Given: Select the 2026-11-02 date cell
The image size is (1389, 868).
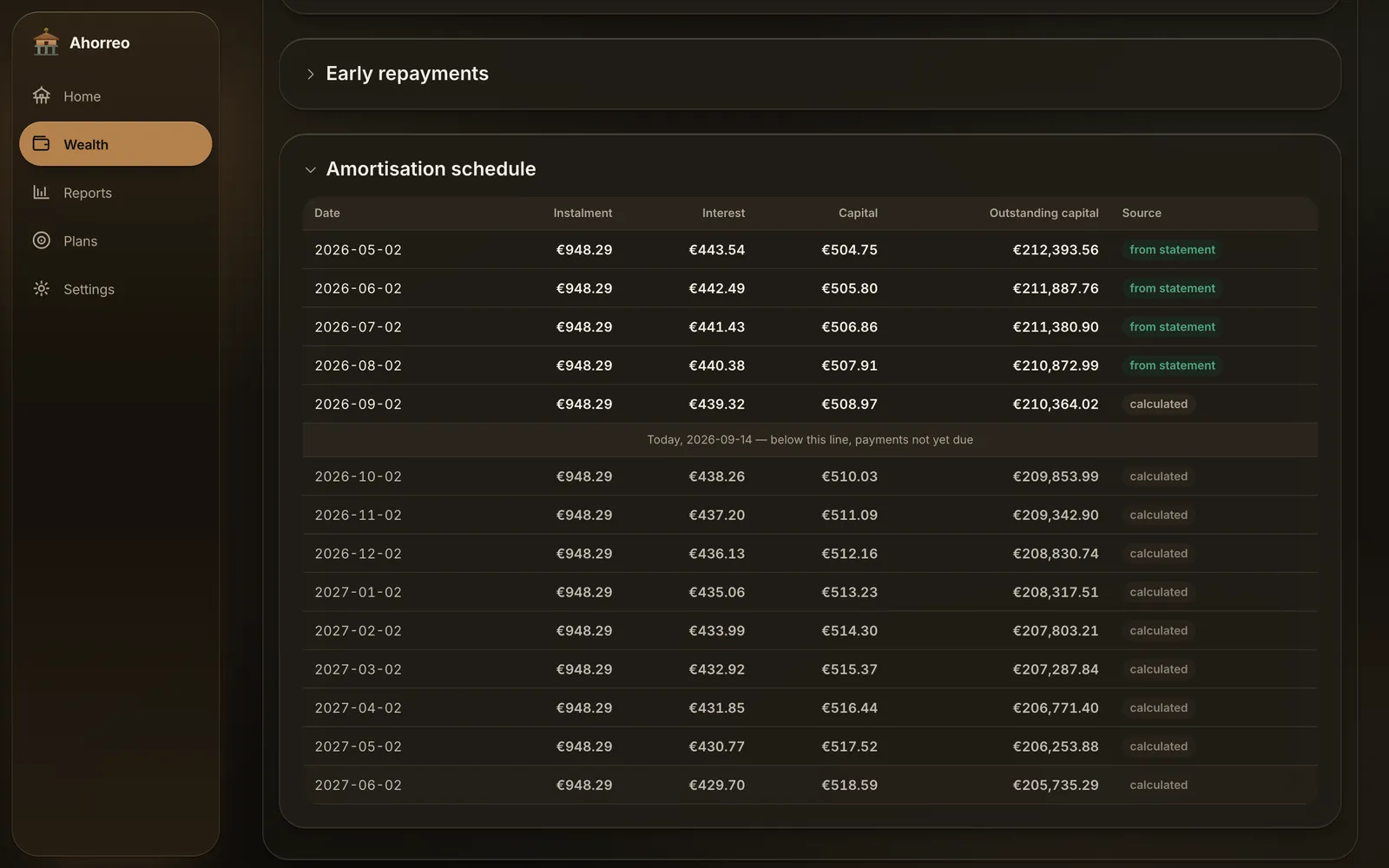Looking at the screenshot, I should point(358,516).
